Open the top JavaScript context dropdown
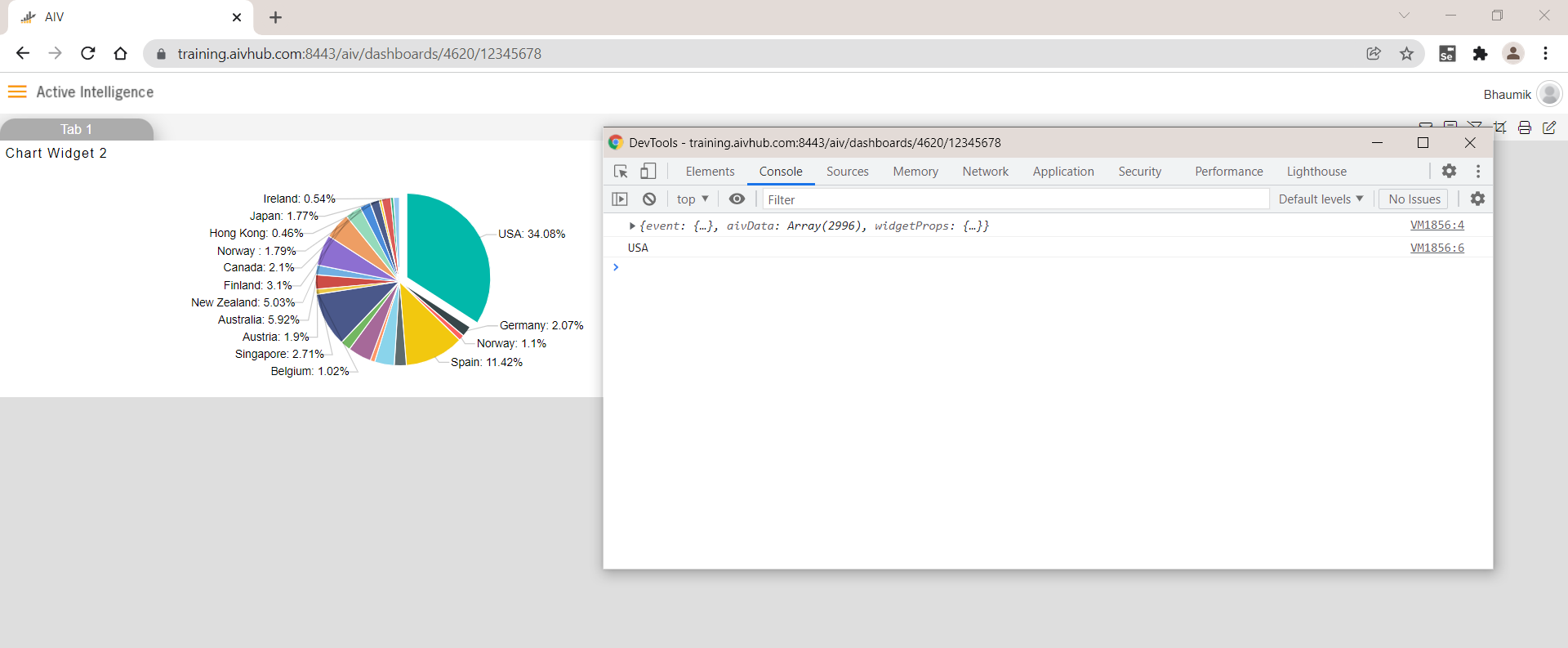The width and height of the screenshot is (1568, 648). (x=693, y=199)
